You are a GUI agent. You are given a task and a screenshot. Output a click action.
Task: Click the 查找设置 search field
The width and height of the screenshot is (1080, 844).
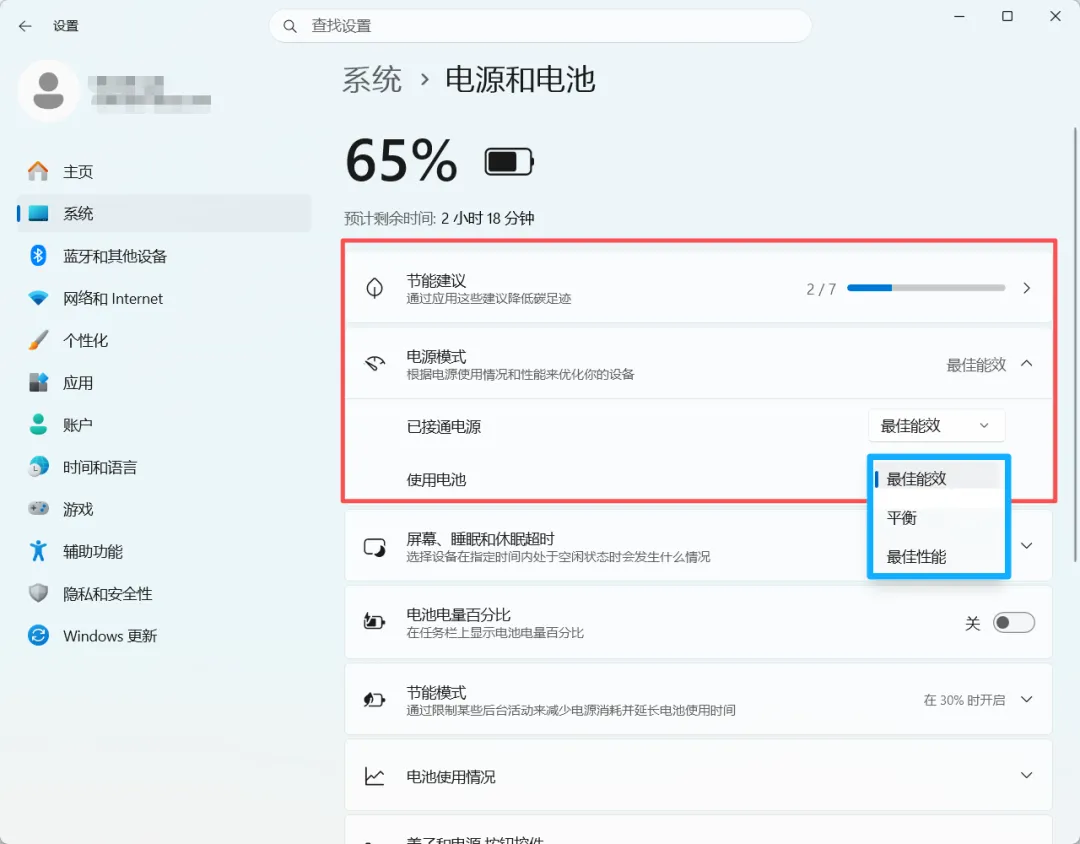coord(540,26)
